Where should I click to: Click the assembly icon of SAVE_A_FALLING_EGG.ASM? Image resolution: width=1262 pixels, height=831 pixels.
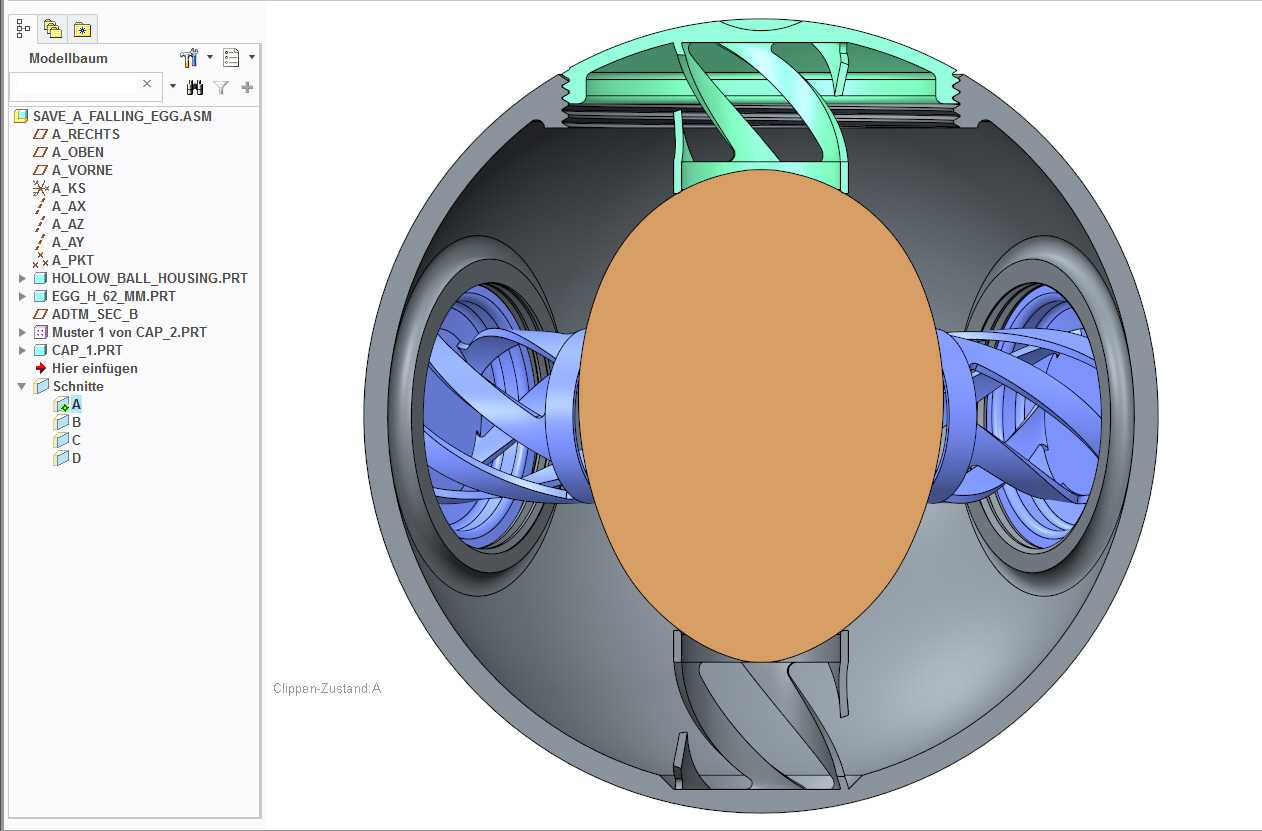[x=22, y=116]
